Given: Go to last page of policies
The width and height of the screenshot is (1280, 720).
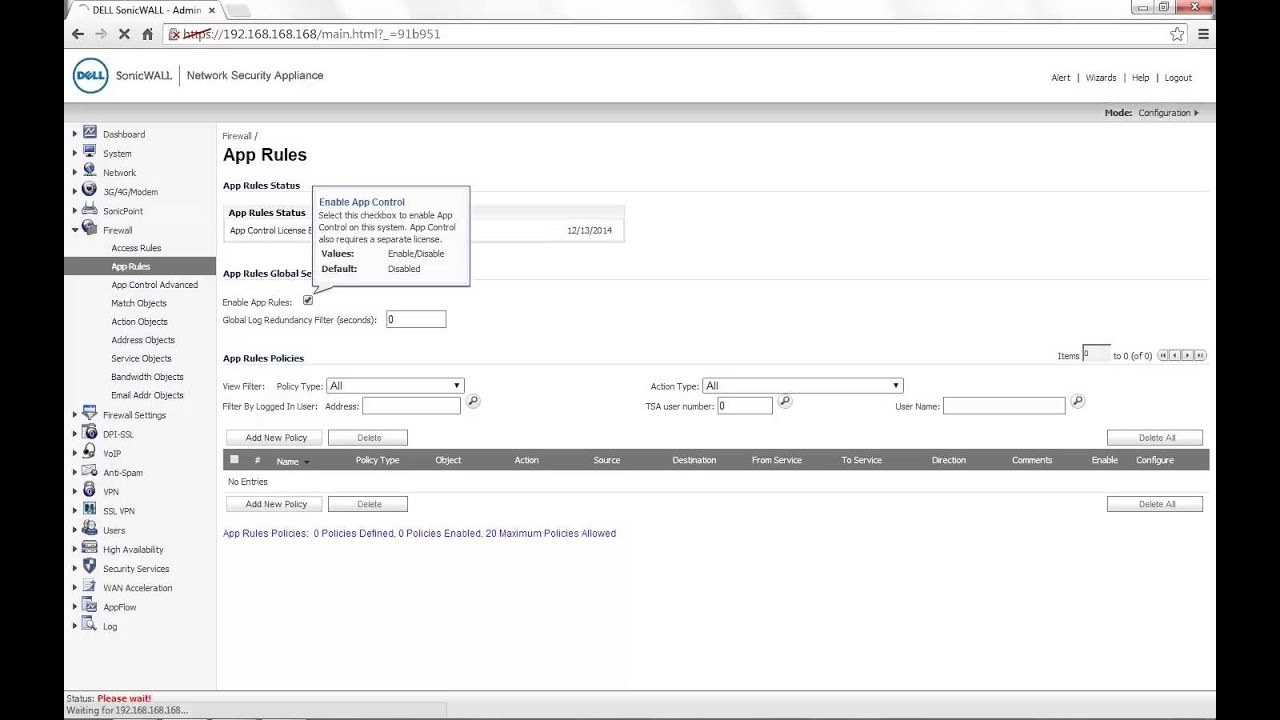Looking at the screenshot, I should pos(1200,355).
